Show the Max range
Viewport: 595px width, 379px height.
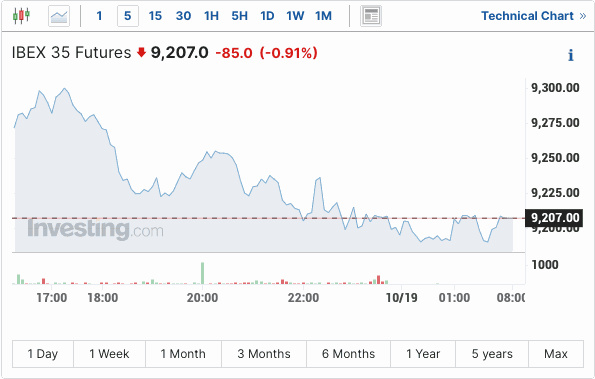coord(556,354)
